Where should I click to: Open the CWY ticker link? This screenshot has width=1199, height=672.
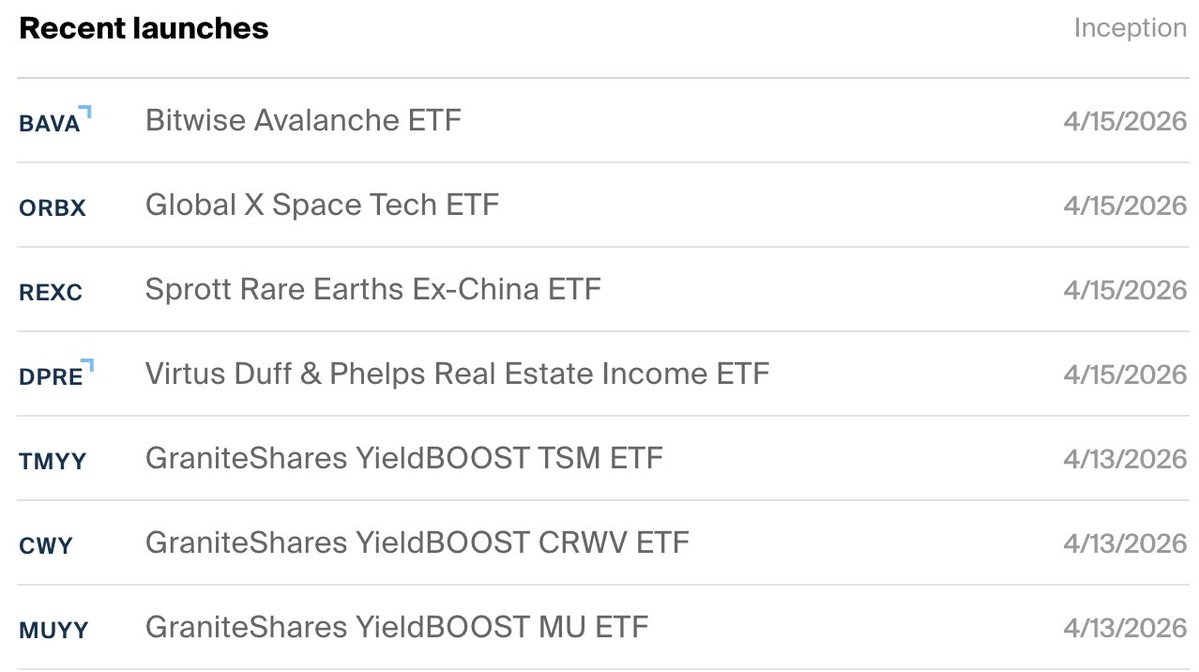pos(45,546)
